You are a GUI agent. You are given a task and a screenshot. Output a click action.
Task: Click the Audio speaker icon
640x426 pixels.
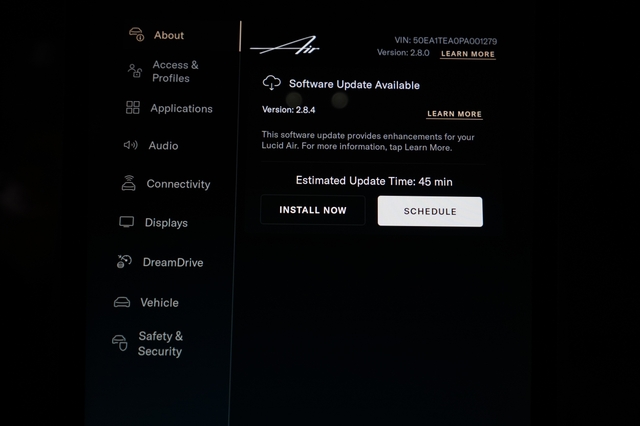tap(130, 145)
